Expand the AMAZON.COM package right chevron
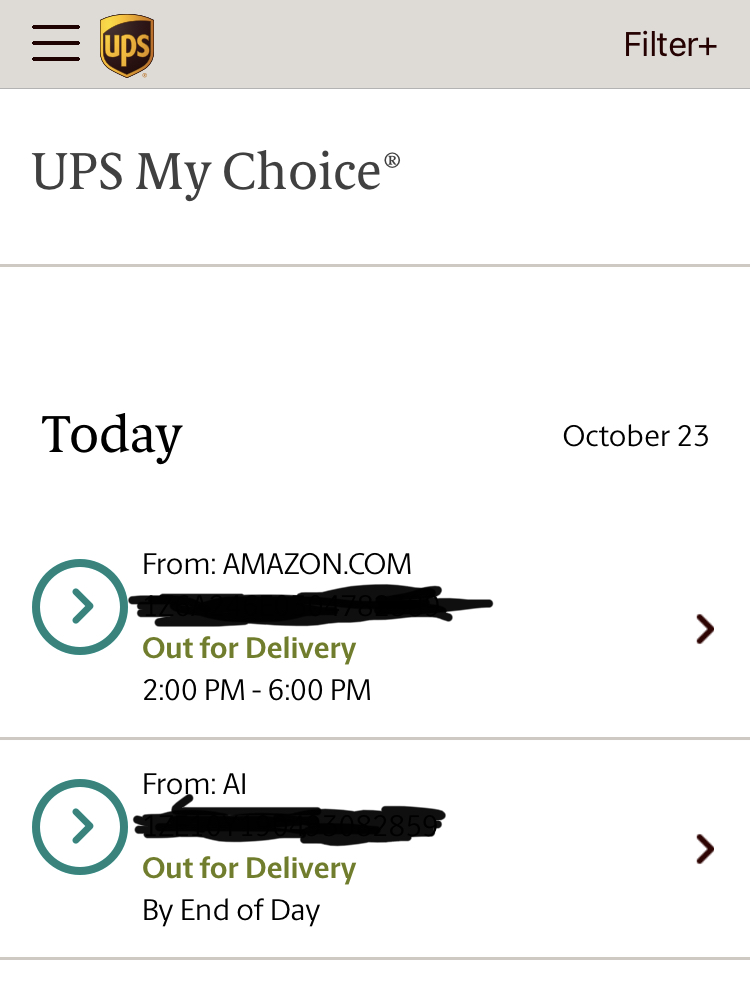Viewport: 750px width, 984px height. tap(705, 628)
